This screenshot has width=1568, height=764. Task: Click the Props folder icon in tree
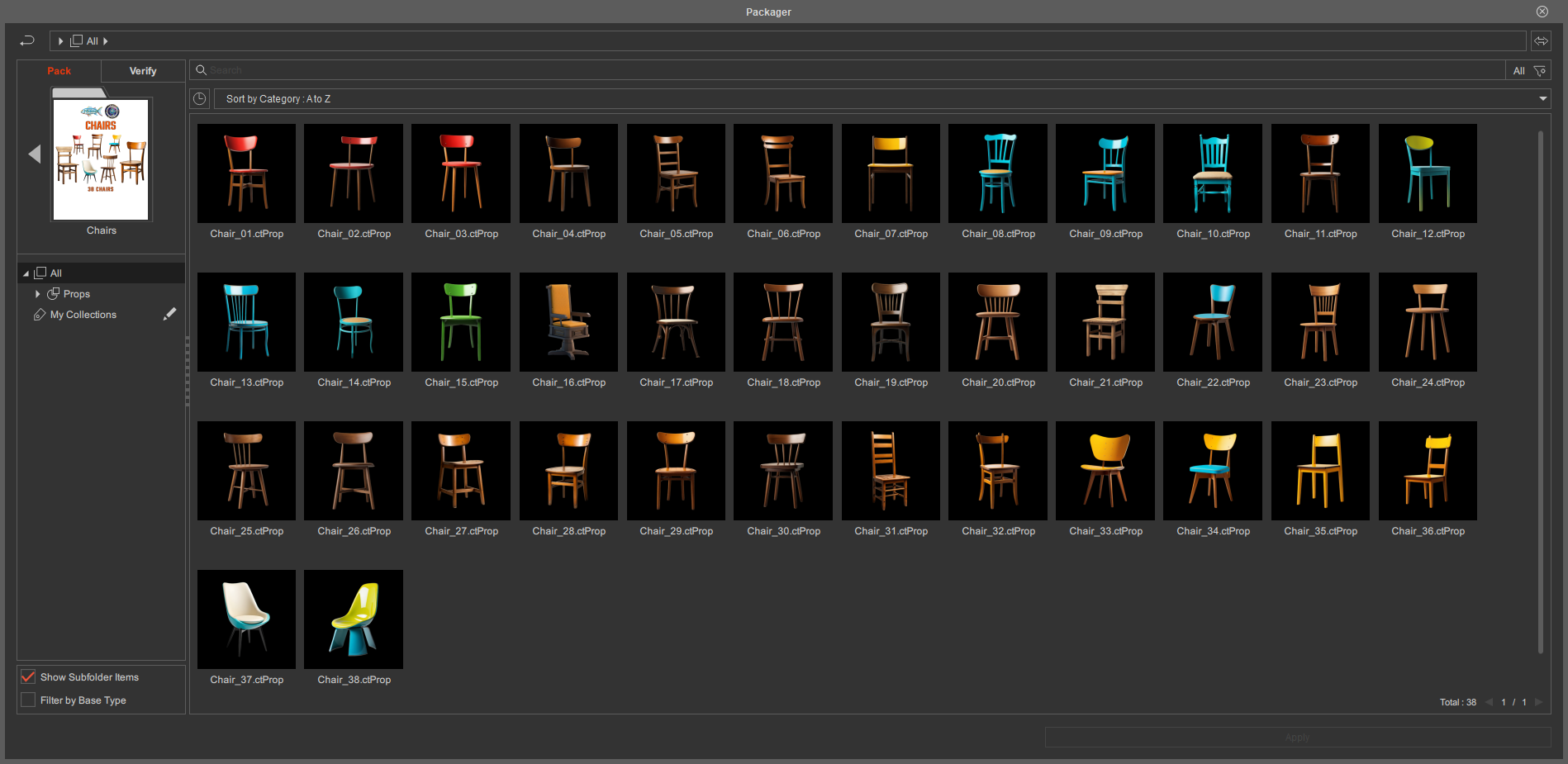(x=53, y=293)
